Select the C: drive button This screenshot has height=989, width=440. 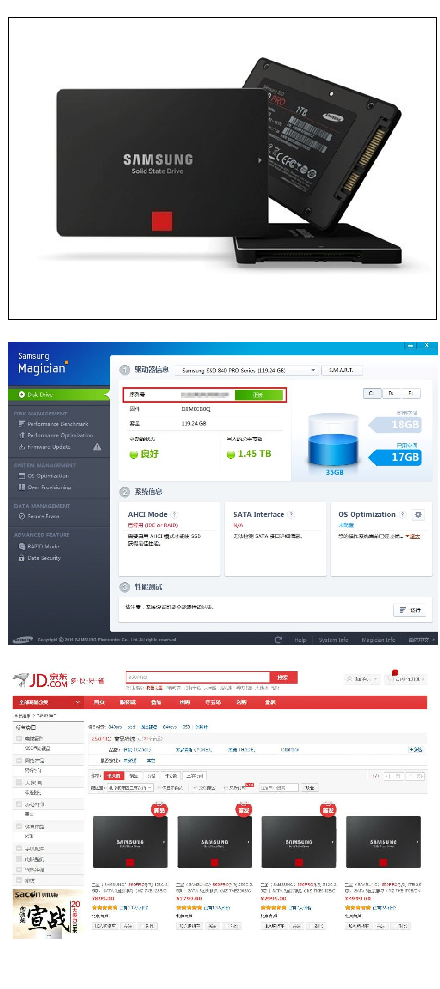(x=372, y=393)
